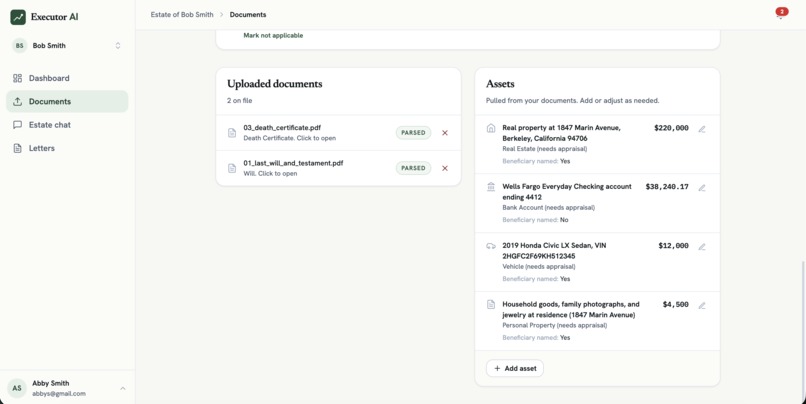Click 'Vehicle (needs appraisal)' text

tap(539, 267)
